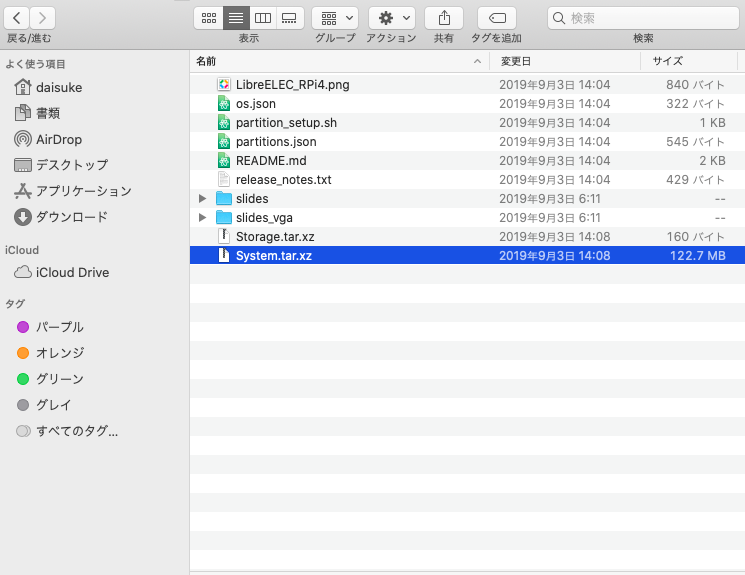Select partition_setup.sh file icon
Screen dimensions: 745x575
click(x=224, y=123)
